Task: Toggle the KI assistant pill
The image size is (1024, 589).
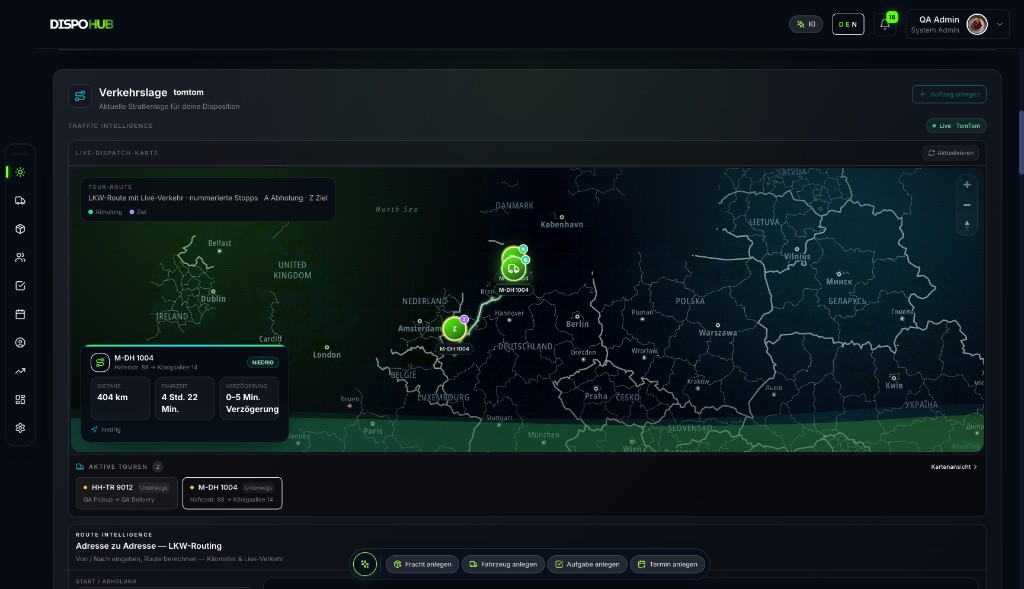Action: (x=806, y=24)
